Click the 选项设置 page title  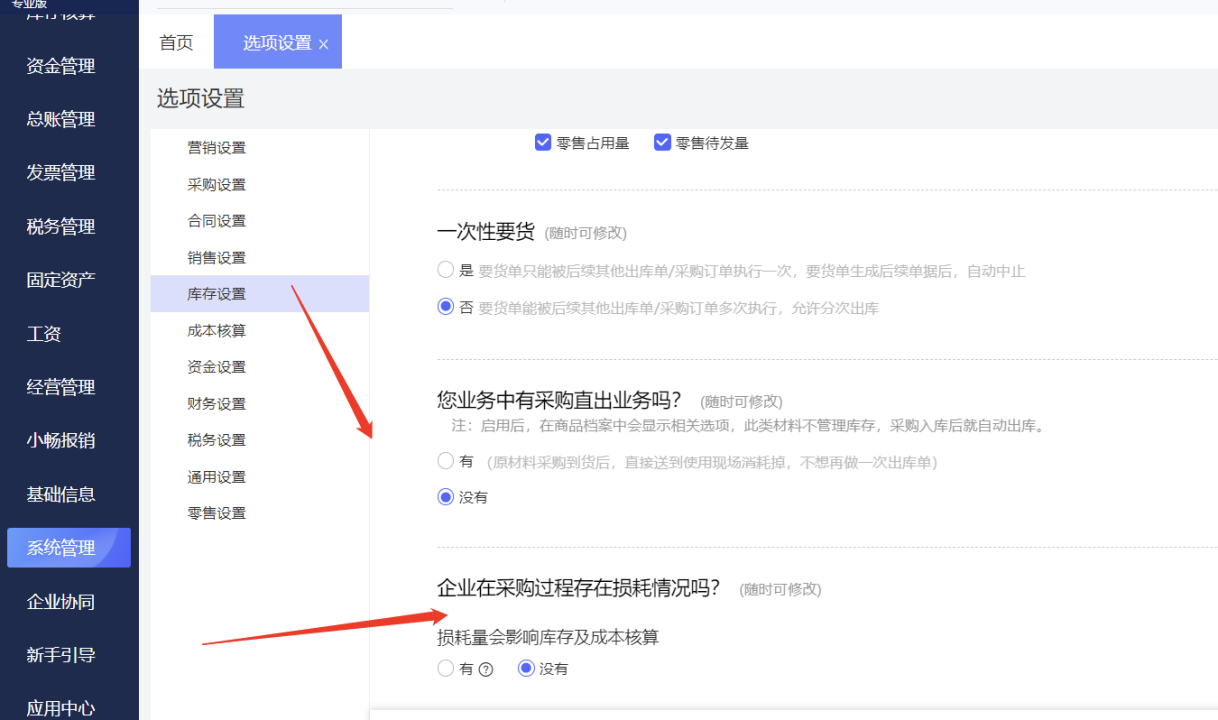pos(200,98)
